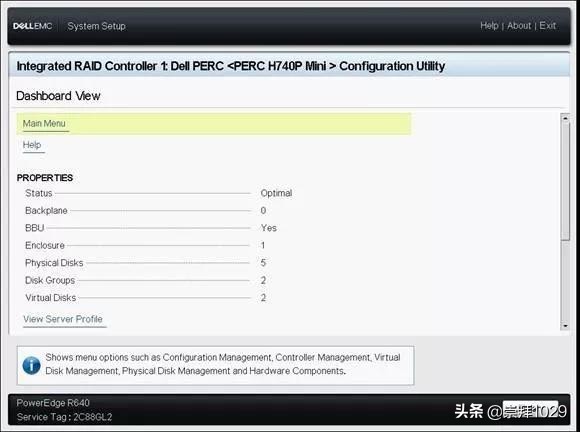Click the Enclosure property label

point(45,246)
